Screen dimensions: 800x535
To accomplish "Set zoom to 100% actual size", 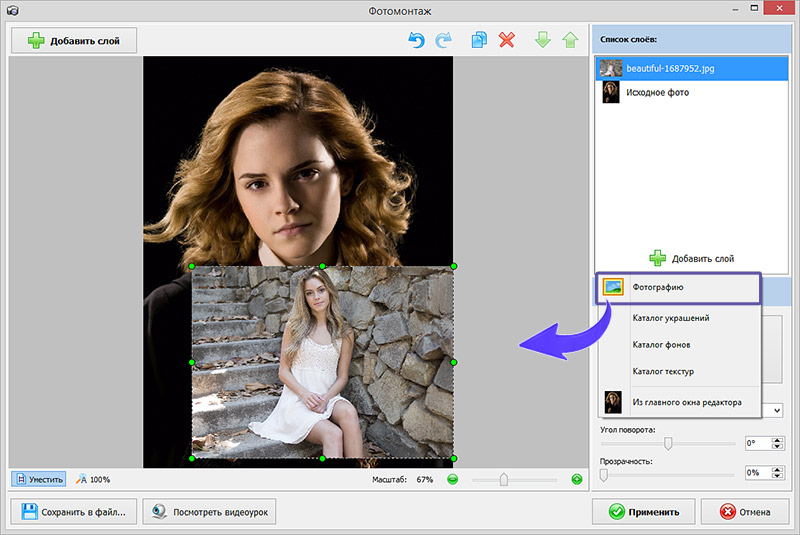I will point(93,479).
